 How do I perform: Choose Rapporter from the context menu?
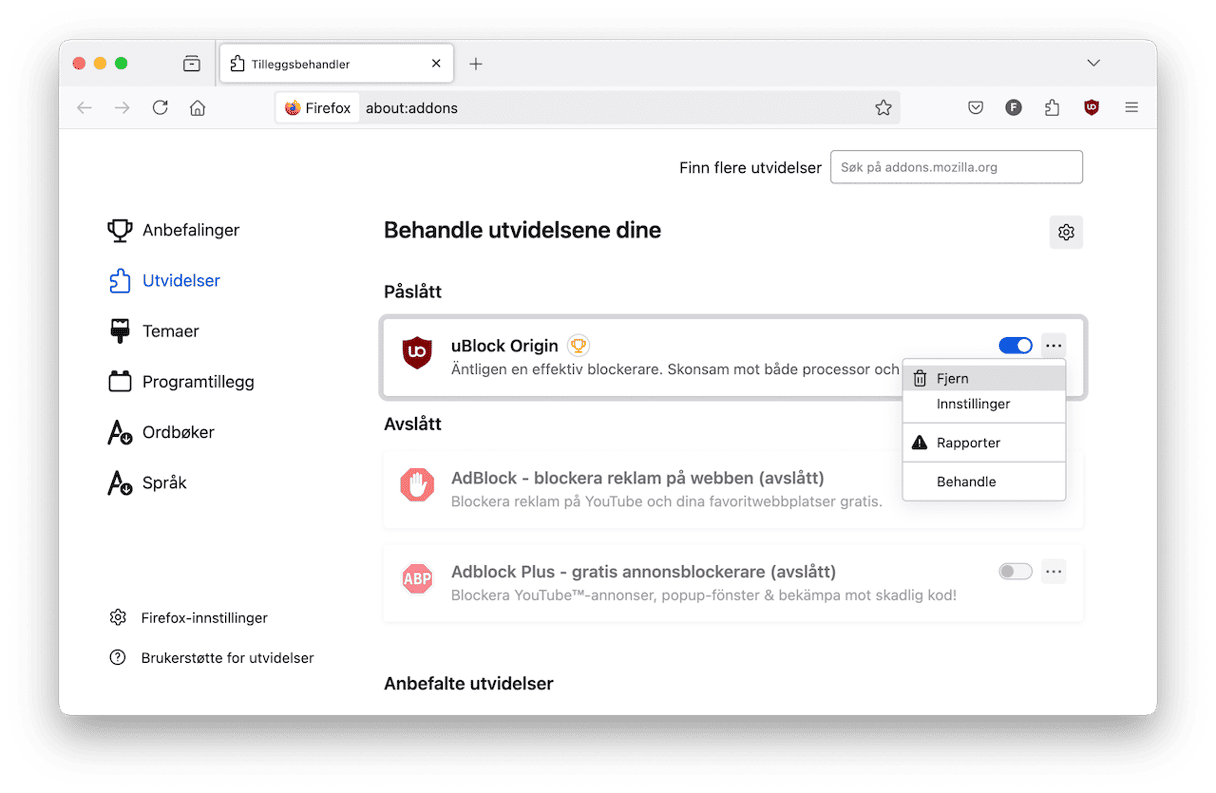(x=984, y=443)
